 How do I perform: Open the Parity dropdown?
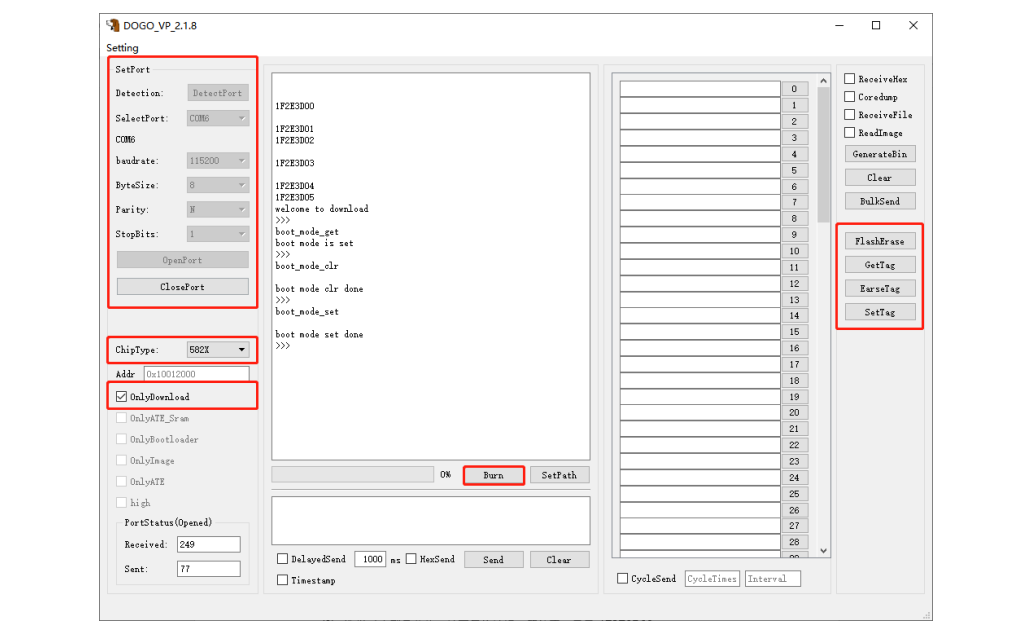(218, 209)
